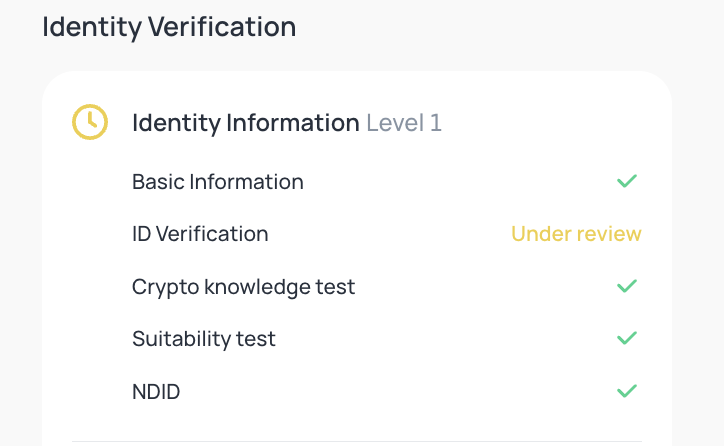Screen dimensions: 724x446
Task: Click the word test in the Suitability test label
Action: (256, 339)
